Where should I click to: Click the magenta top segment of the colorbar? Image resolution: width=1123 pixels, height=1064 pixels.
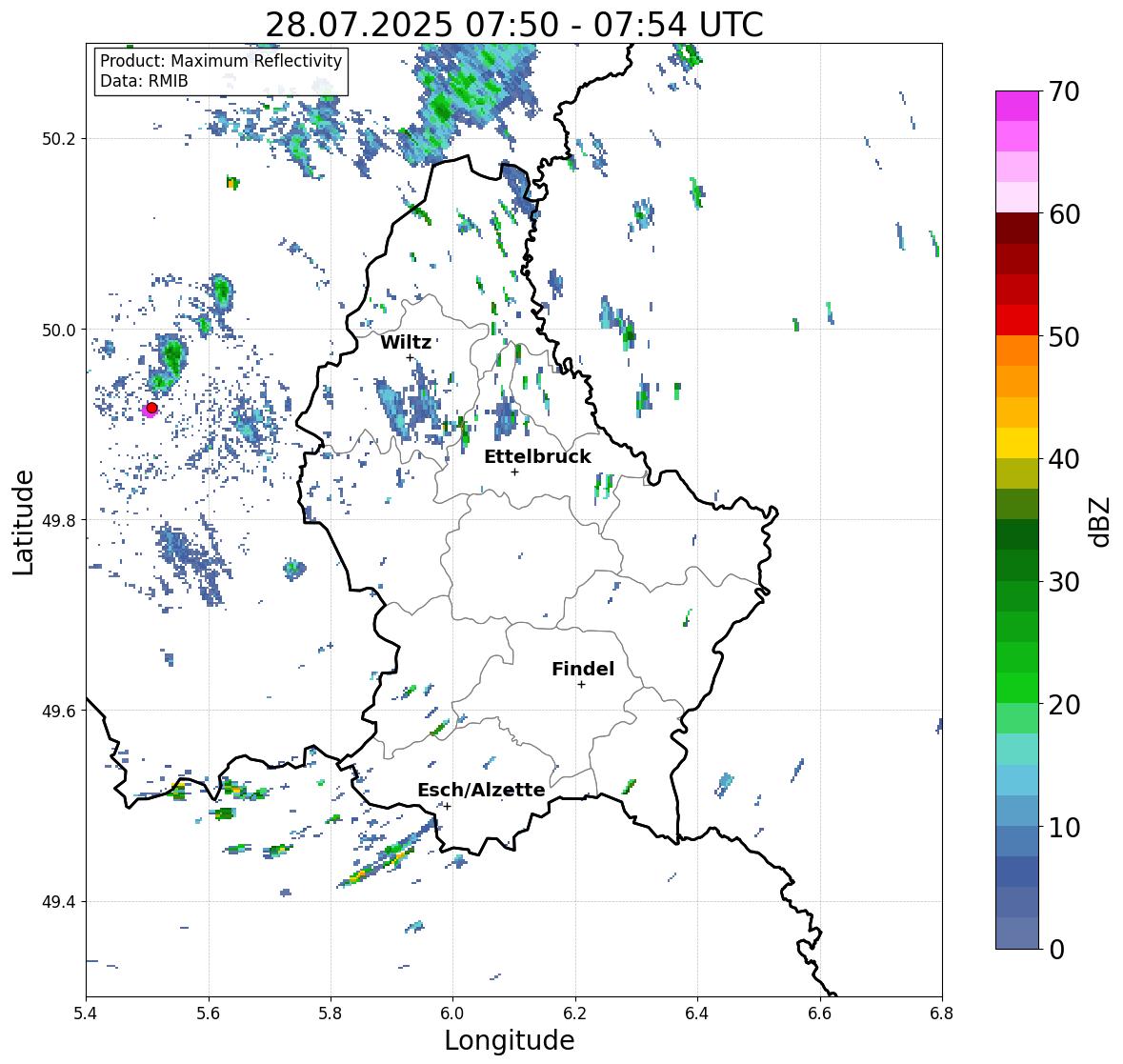coord(1017,106)
